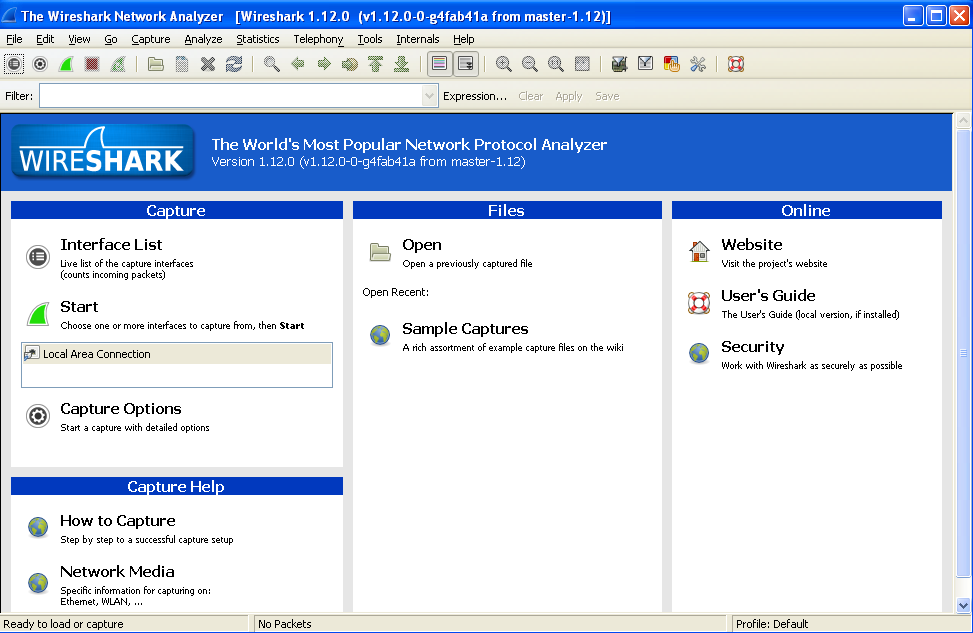
Task: Visit the project Website link
Action: pyautogui.click(x=751, y=245)
